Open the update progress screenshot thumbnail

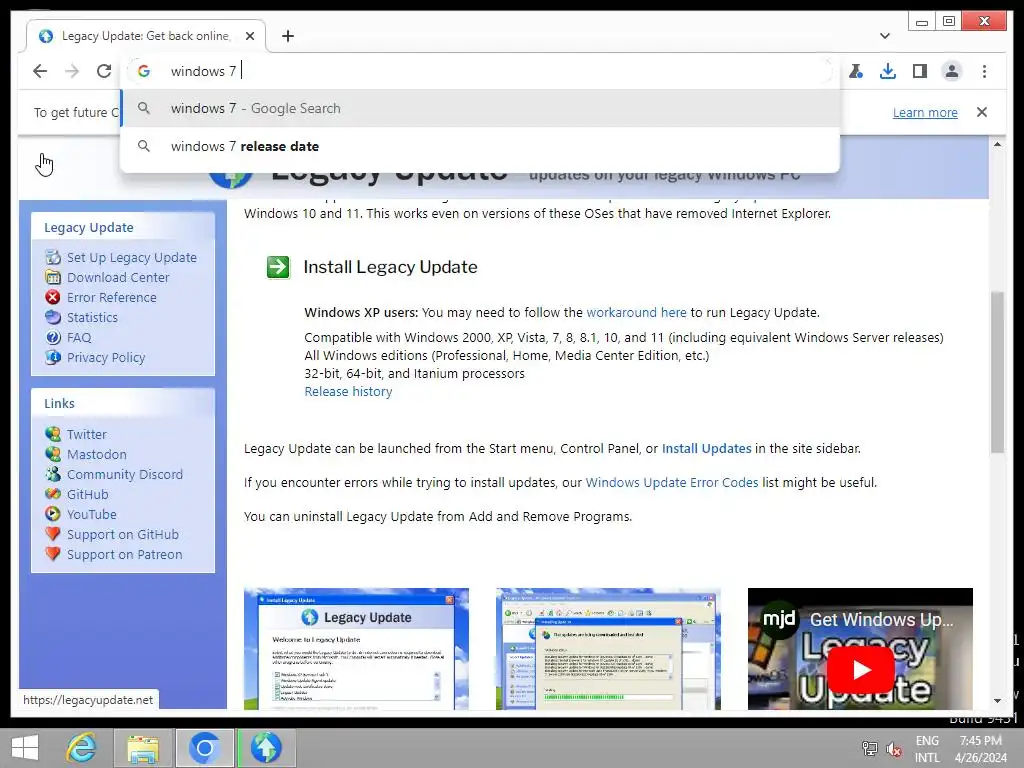pyautogui.click(x=608, y=648)
